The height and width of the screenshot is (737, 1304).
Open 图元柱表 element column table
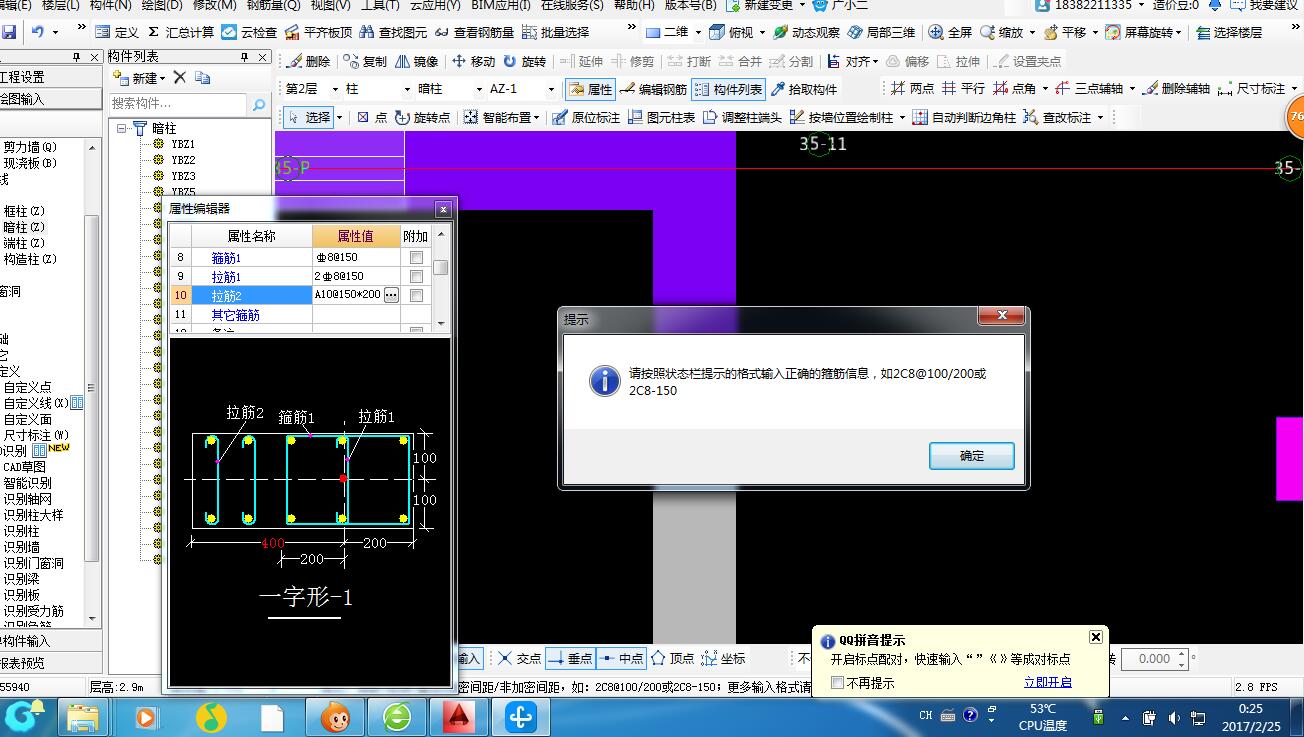pyautogui.click(x=660, y=117)
